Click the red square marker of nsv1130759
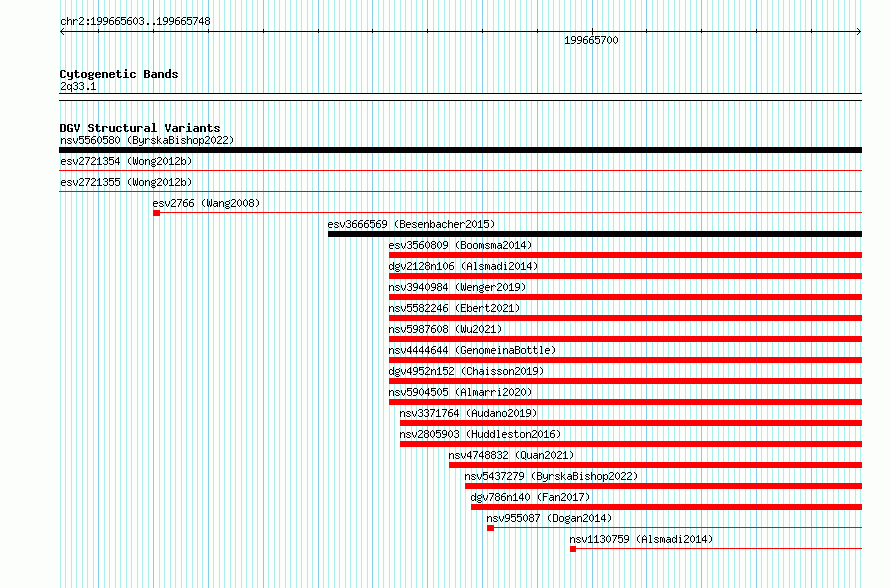This screenshot has height=588, width=890. pyautogui.click(x=573, y=549)
